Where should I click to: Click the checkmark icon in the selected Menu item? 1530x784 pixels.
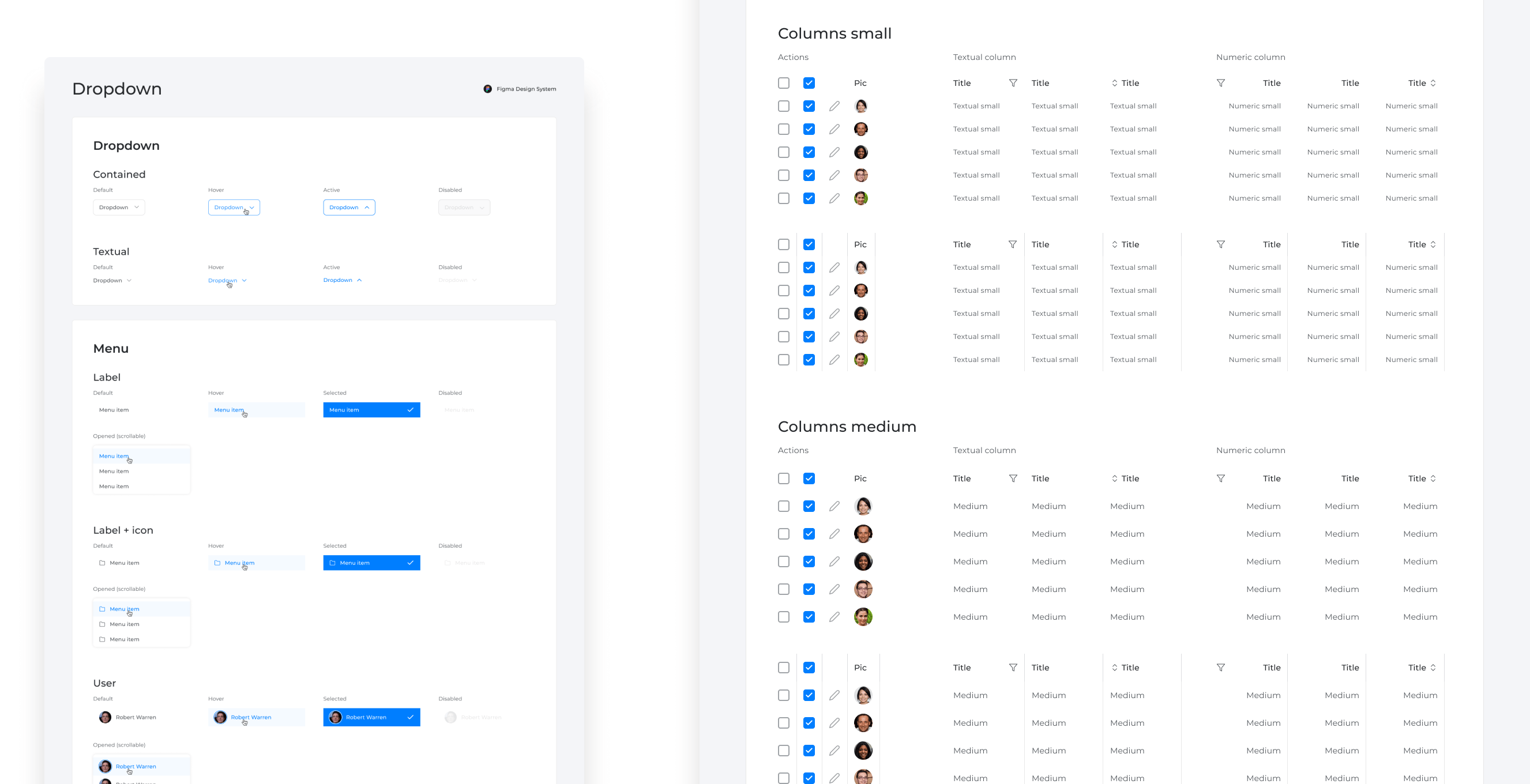(x=410, y=409)
